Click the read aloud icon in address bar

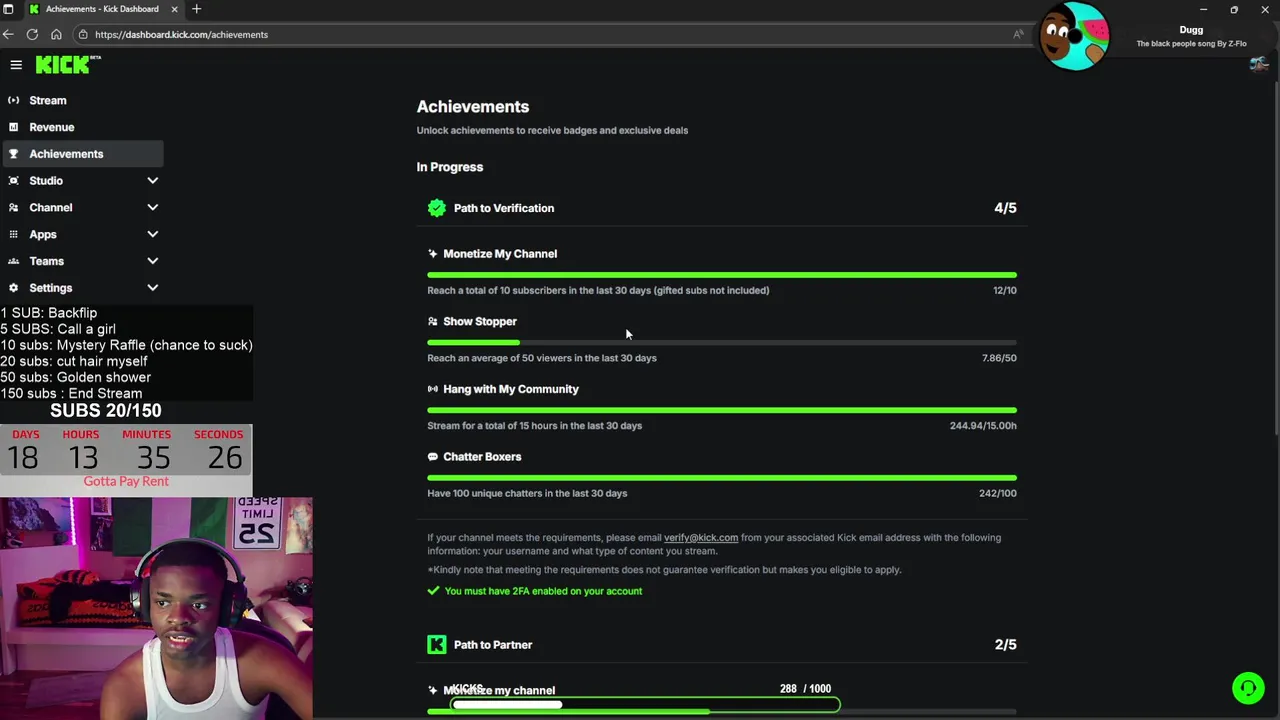click(x=1018, y=34)
